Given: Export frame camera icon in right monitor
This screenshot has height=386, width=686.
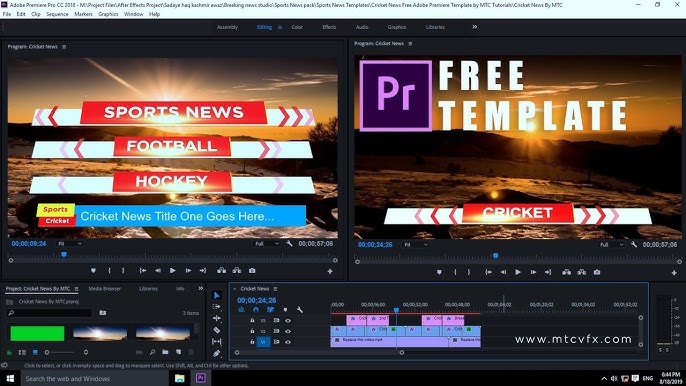Looking at the screenshot, I should click(597, 272).
